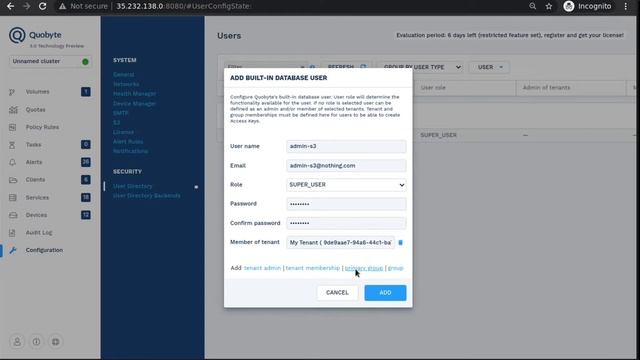Click the Alerts count badge
Screen dimensions: 640x360
click(86, 162)
